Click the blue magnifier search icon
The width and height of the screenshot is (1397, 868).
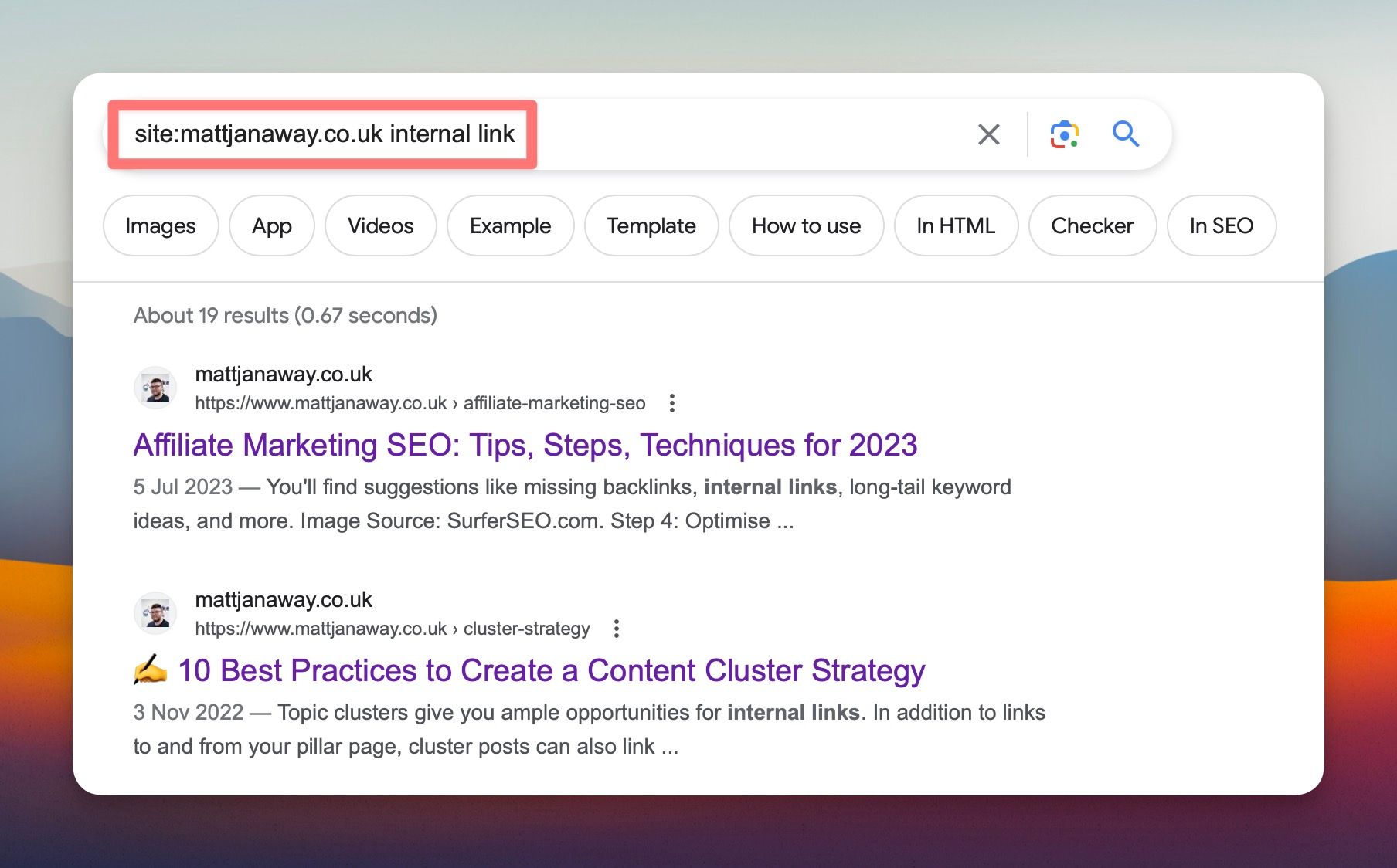click(1126, 134)
